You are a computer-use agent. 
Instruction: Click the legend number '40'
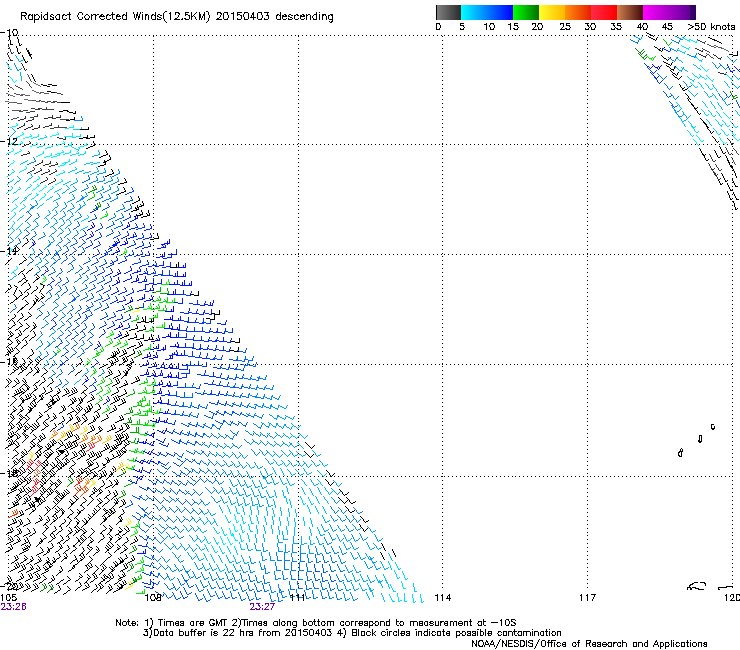click(642, 27)
